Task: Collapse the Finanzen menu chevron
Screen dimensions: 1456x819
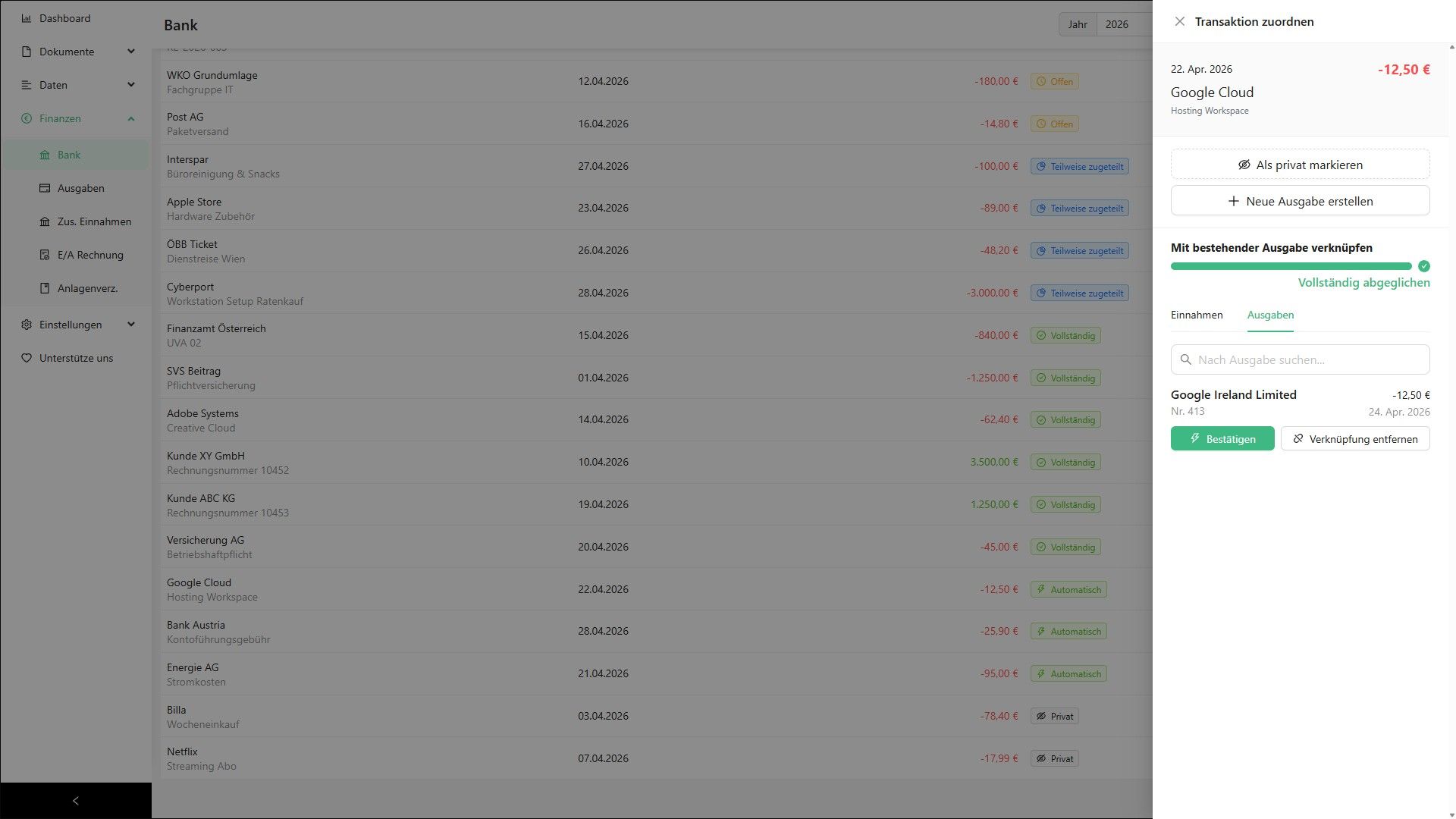Action: 130,118
